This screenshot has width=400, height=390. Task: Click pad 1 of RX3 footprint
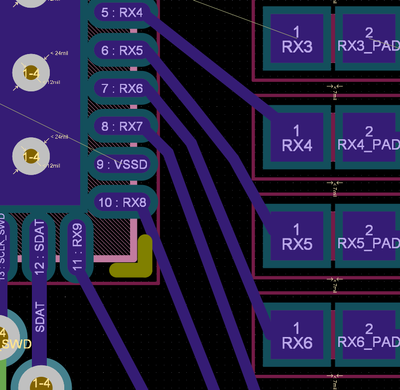tap(297, 38)
